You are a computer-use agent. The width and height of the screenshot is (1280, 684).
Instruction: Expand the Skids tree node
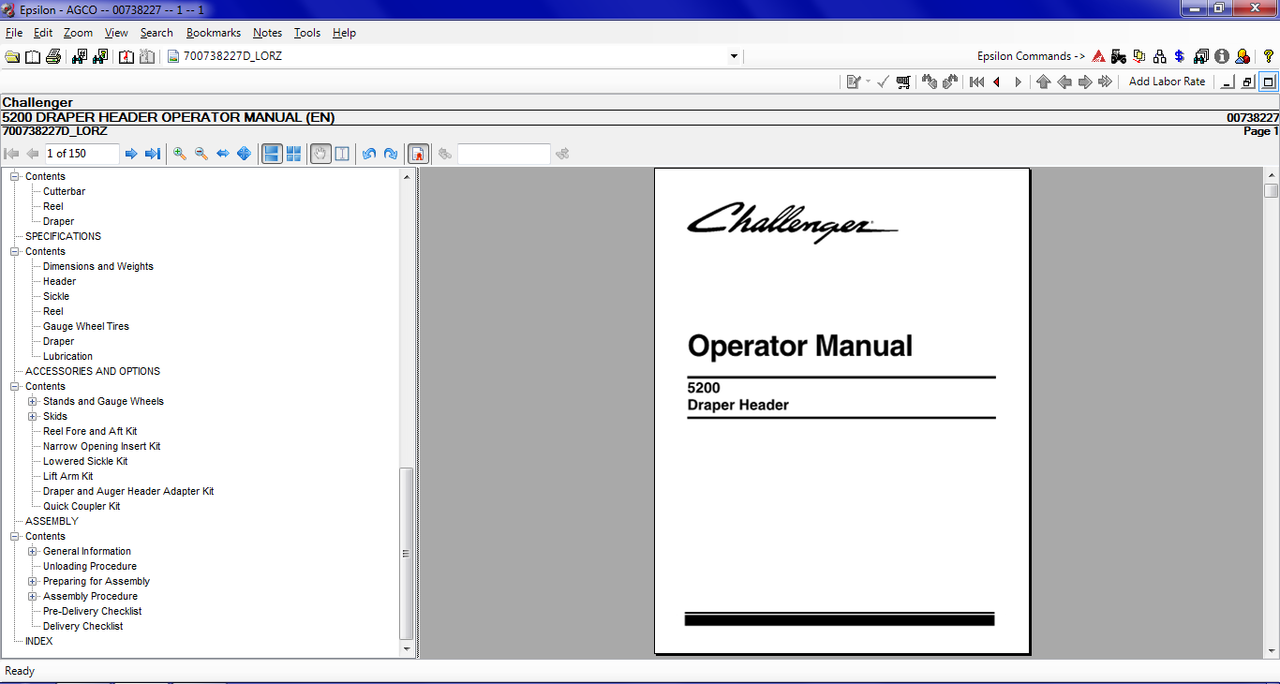click(32, 416)
